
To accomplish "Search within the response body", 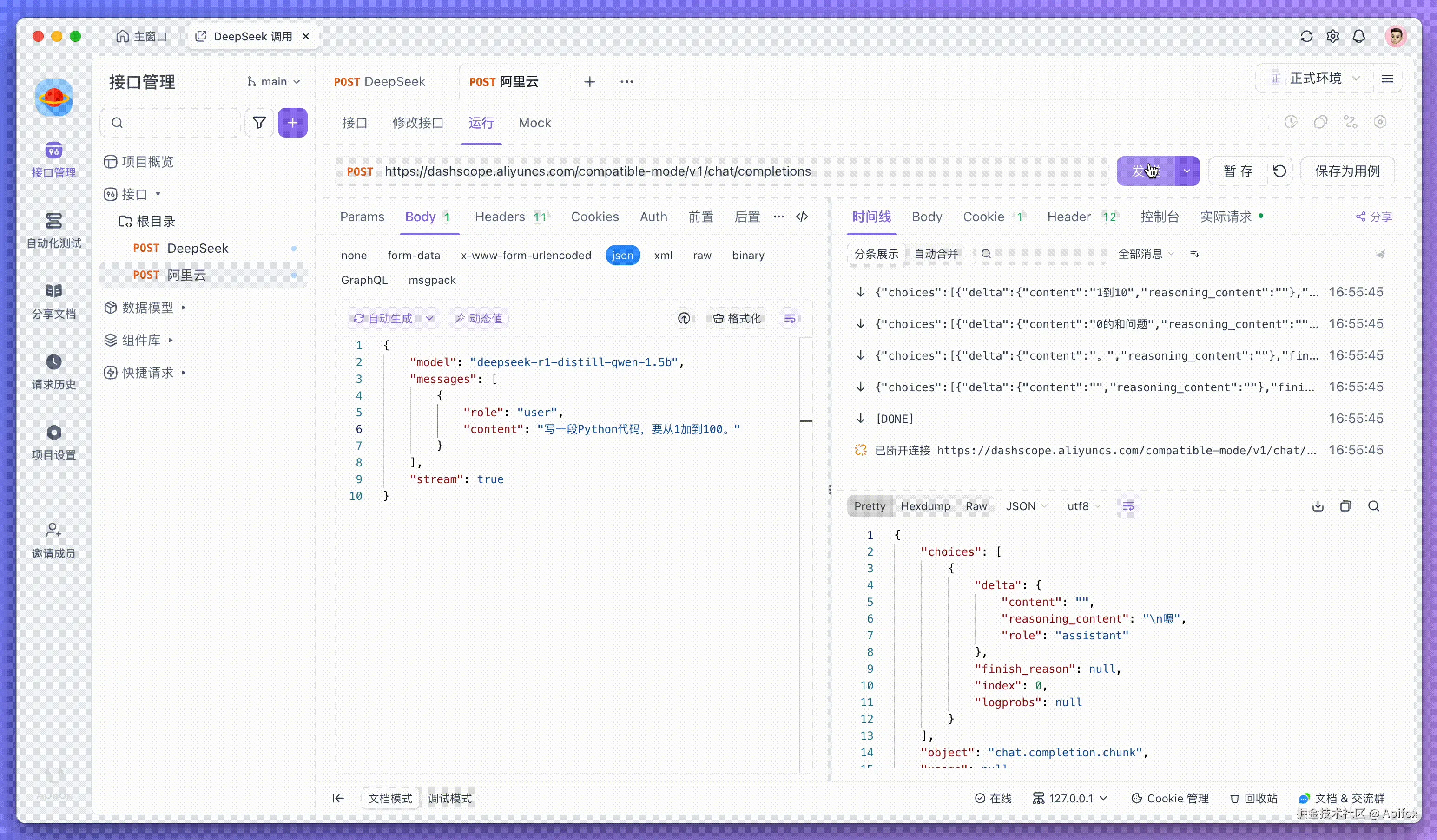I will [x=1374, y=506].
